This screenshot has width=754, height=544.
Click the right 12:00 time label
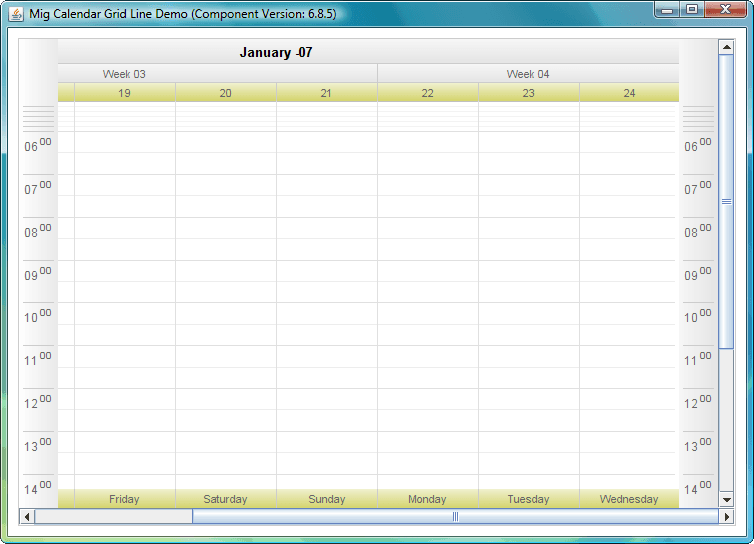698,402
